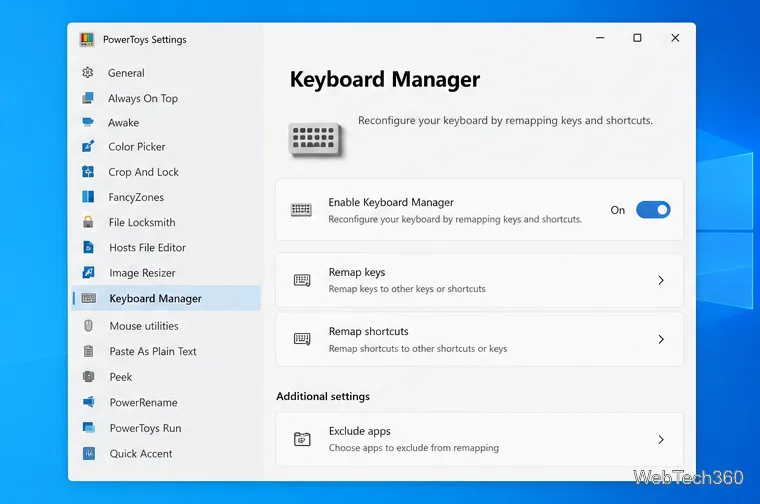Click the 'Additional settings' section heading
The width and height of the screenshot is (760, 504).
pos(323,396)
